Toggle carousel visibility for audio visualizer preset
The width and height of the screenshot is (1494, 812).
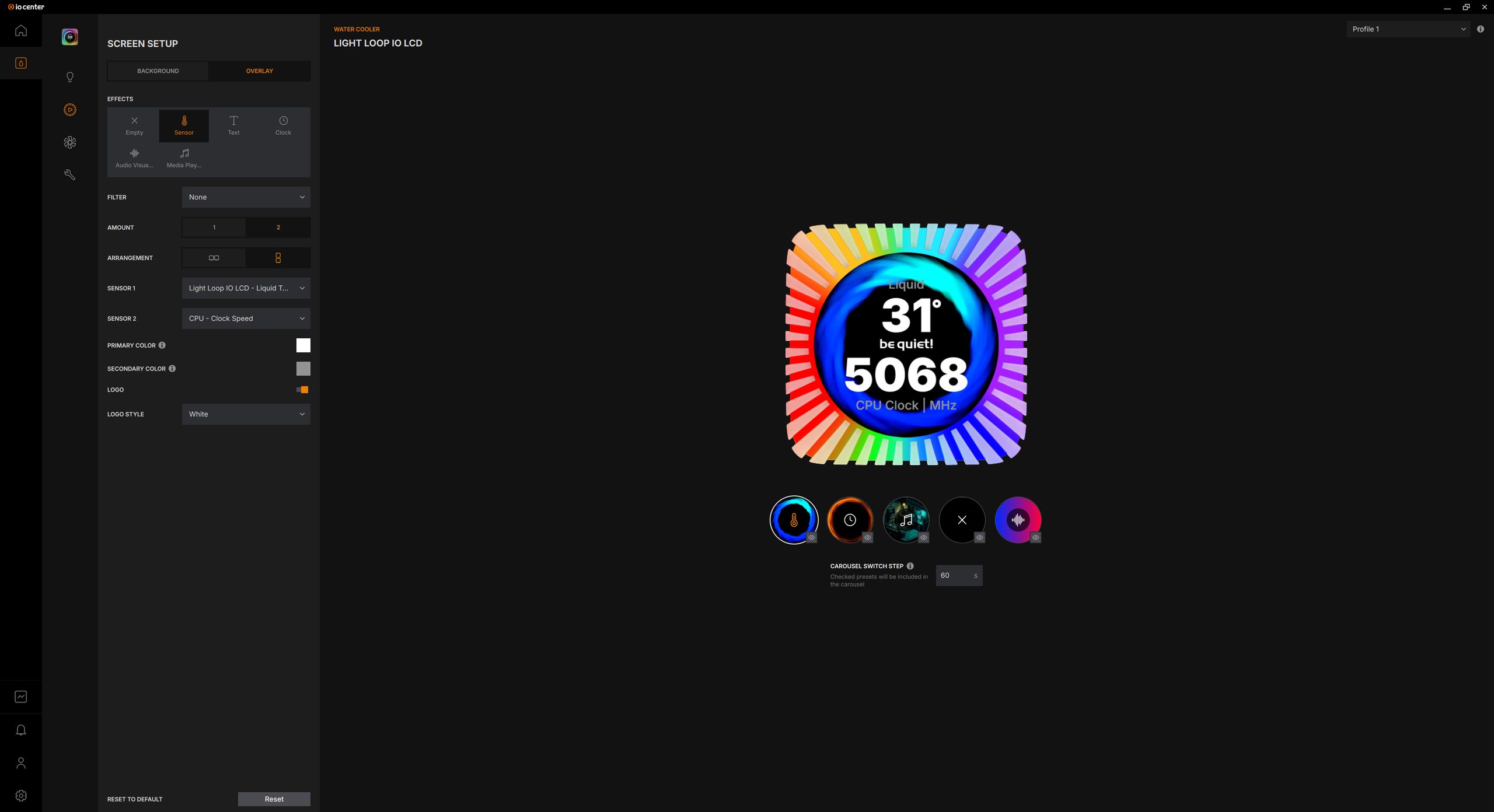coord(1036,538)
